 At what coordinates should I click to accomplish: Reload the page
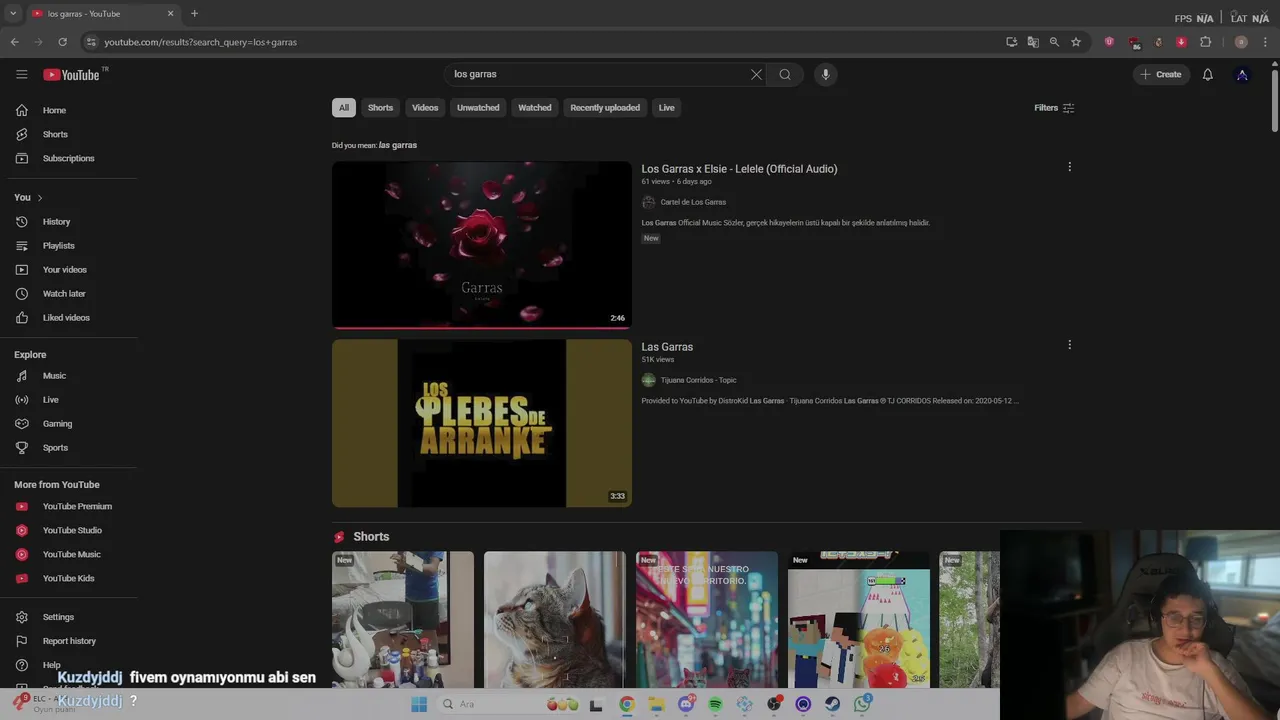62,42
